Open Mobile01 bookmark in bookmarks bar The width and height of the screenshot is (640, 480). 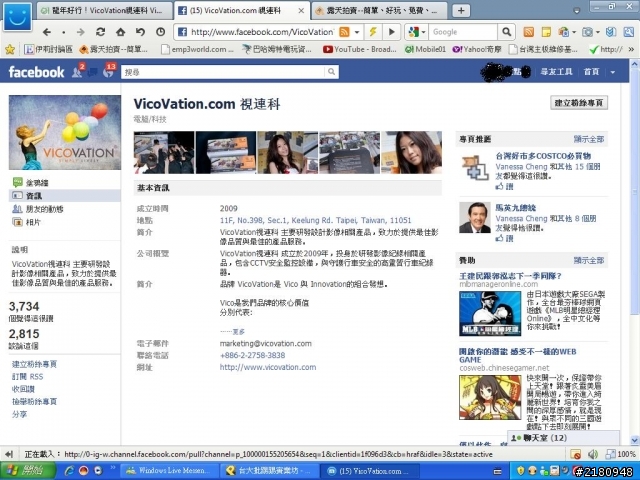coord(425,49)
